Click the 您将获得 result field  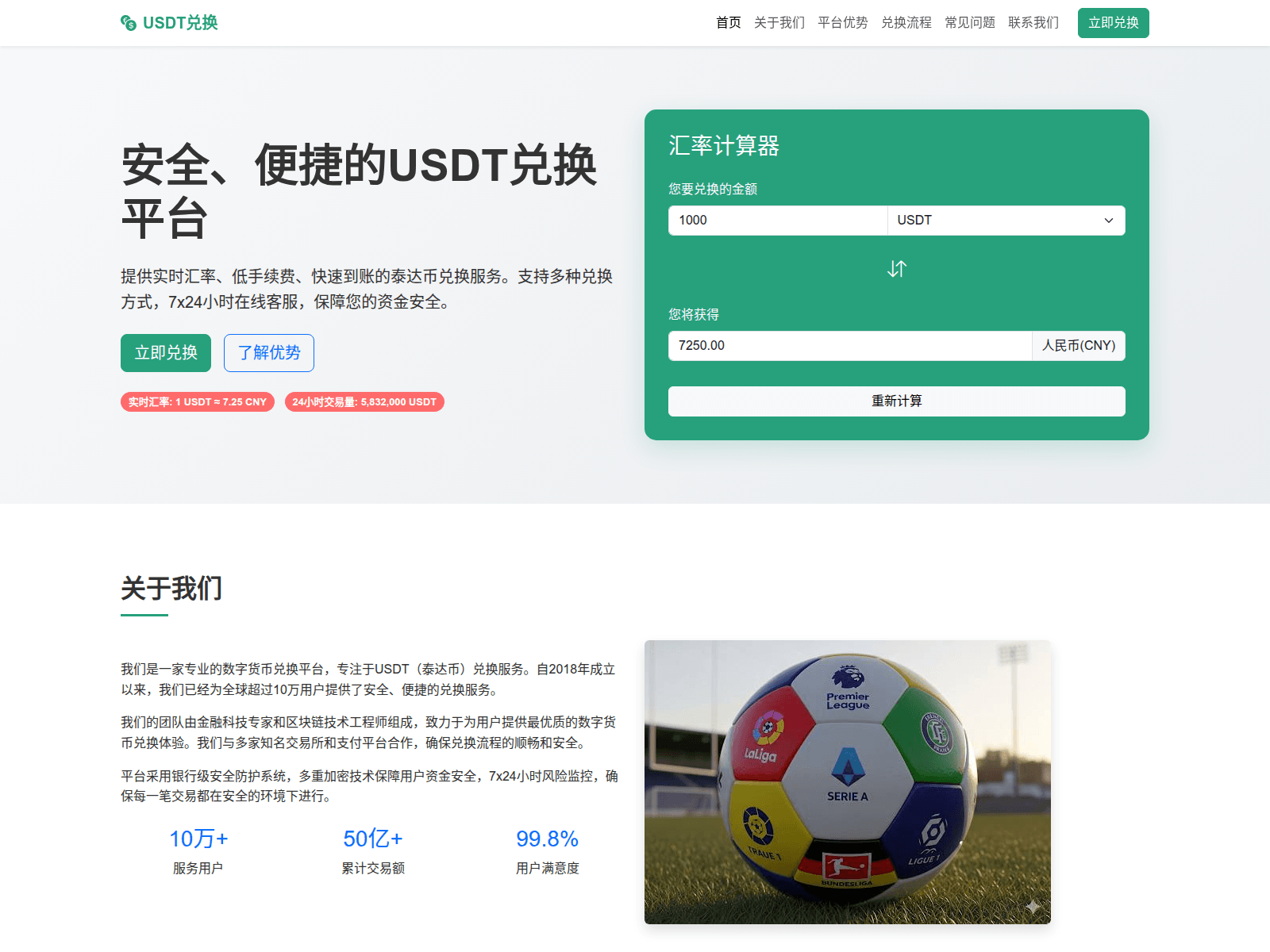click(x=849, y=346)
